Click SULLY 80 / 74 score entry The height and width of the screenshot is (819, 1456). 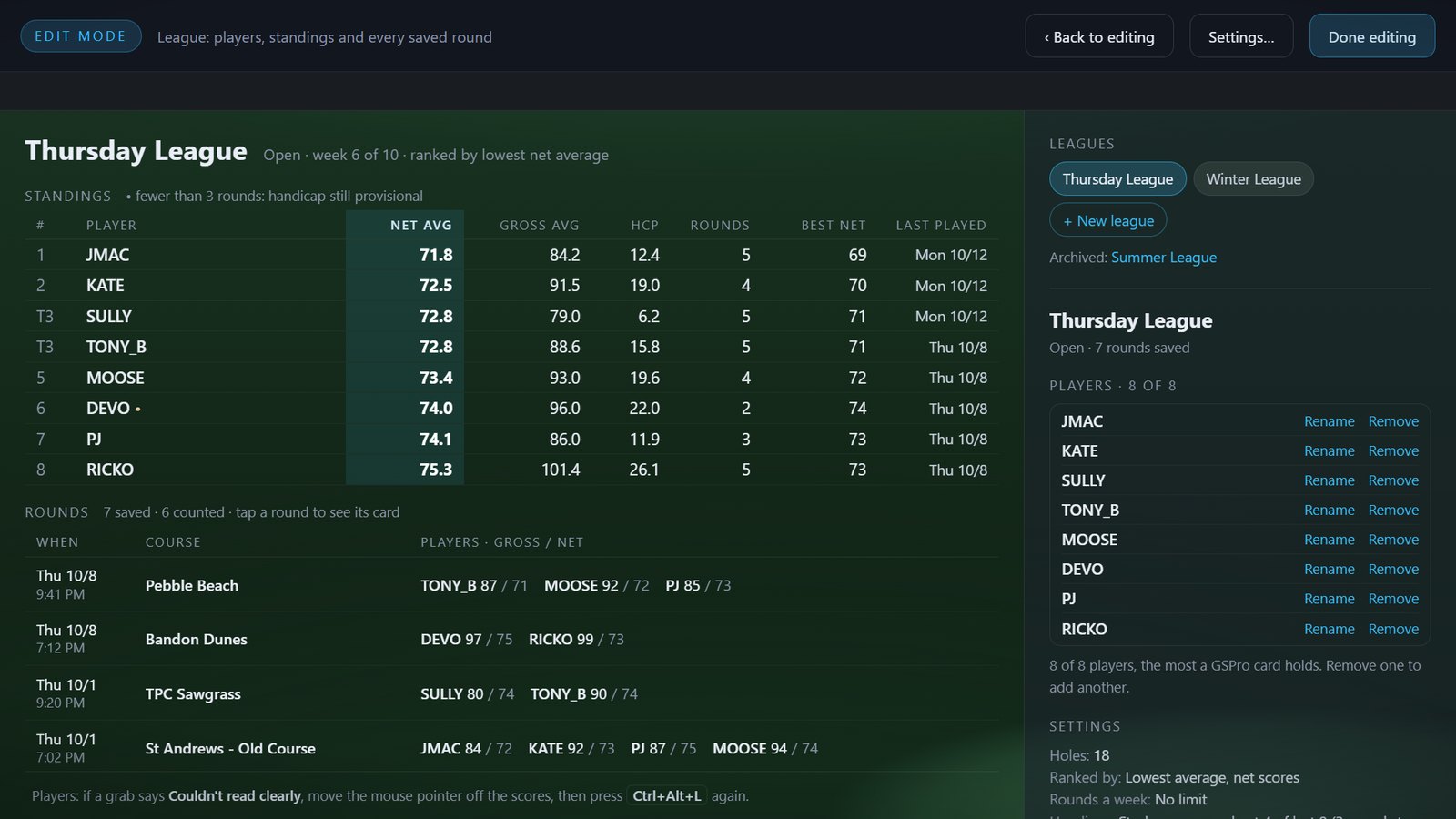(468, 693)
